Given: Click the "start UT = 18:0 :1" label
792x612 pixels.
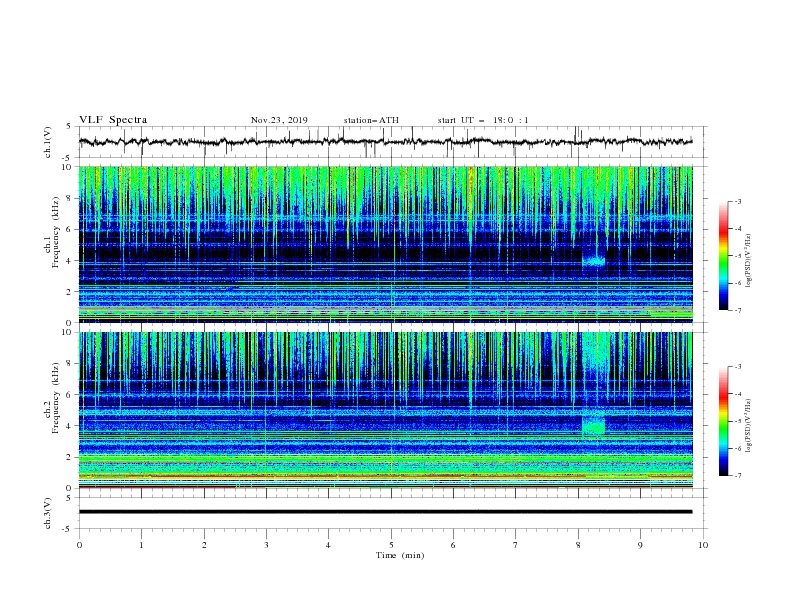Looking at the screenshot, I should (483, 120).
